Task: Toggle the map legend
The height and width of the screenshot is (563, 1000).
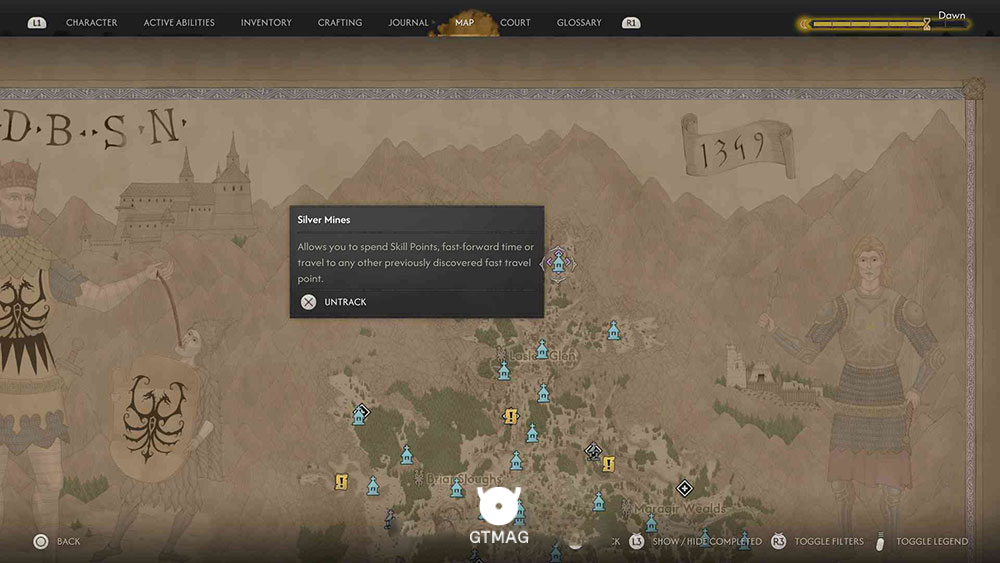Action: [932, 541]
